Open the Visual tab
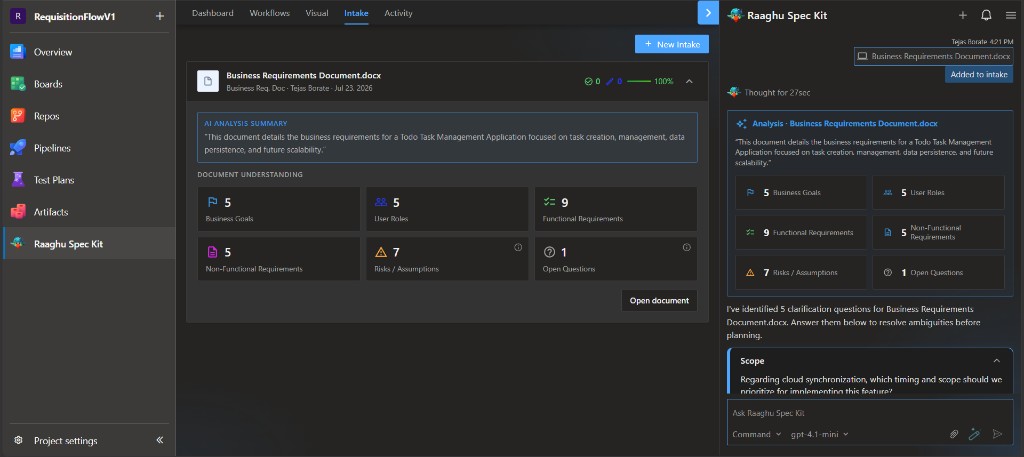Image resolution: width=1024 pixels, height=457 pixels. tap(317, 13)
